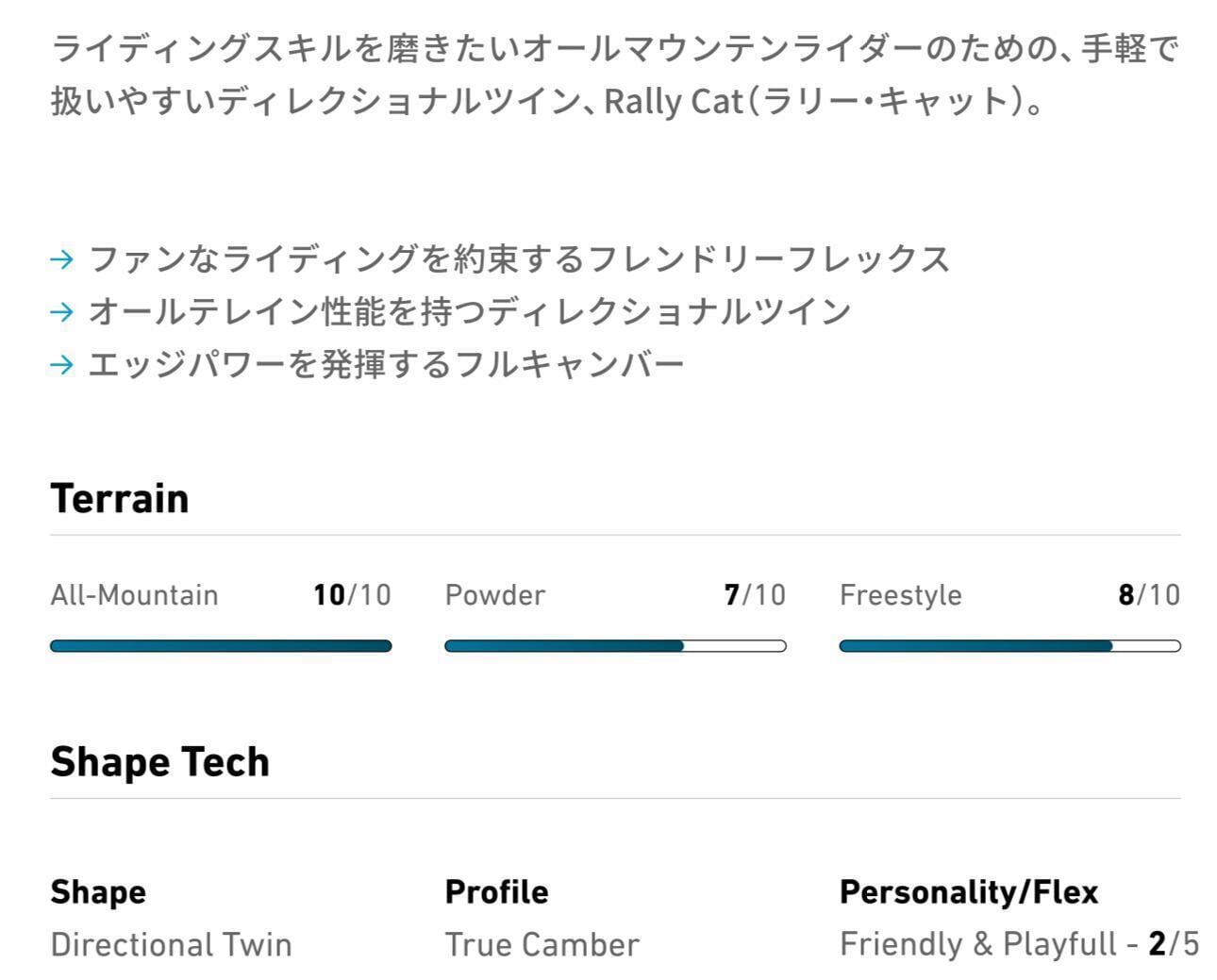Click the Powder 7/10 score

754,595
